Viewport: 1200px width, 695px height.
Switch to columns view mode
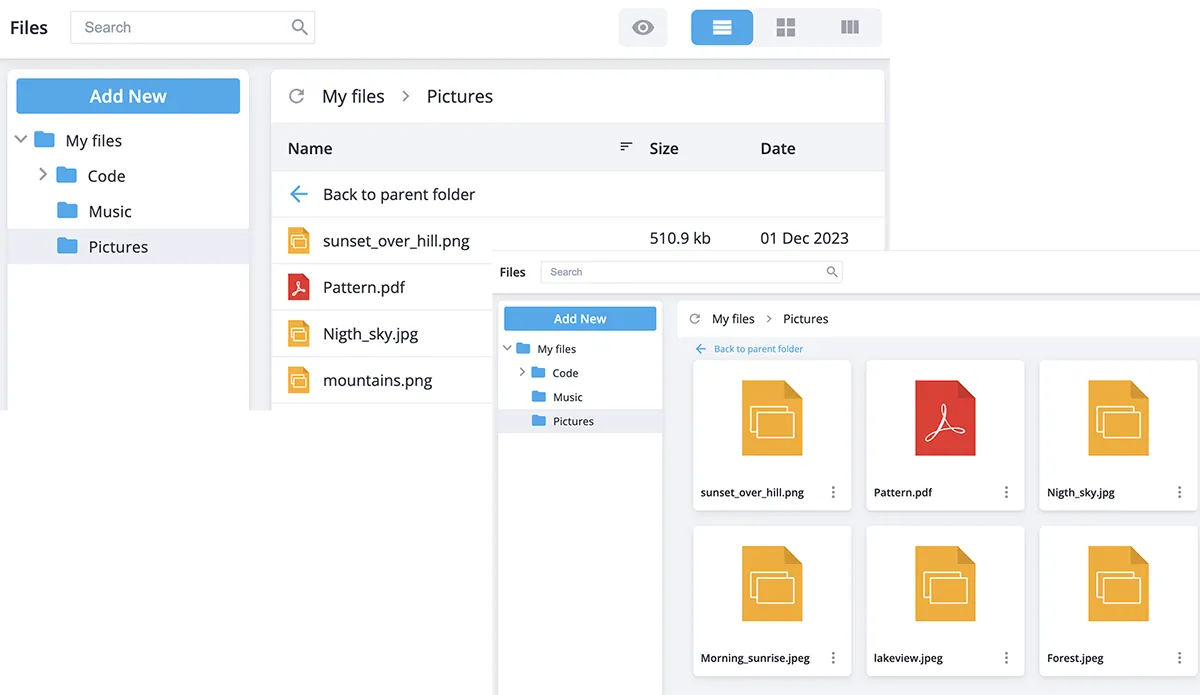850,27
